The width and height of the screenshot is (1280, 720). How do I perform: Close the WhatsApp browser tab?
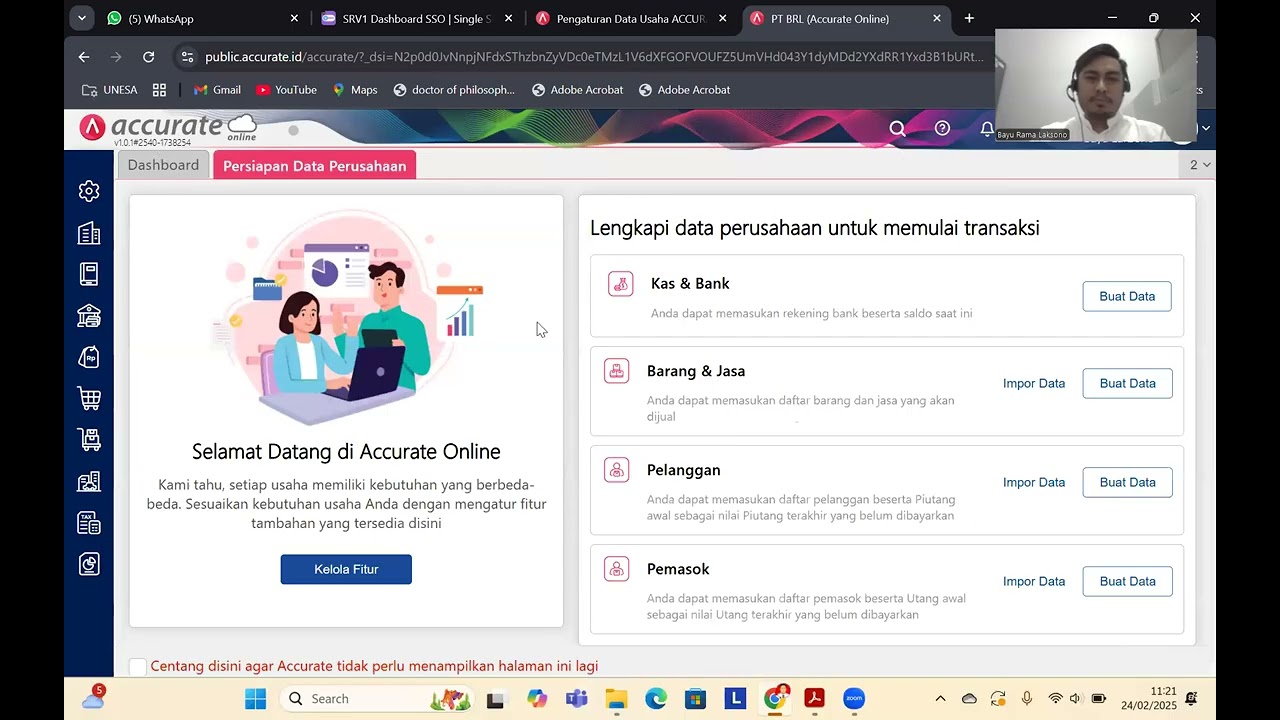[294, 18]
